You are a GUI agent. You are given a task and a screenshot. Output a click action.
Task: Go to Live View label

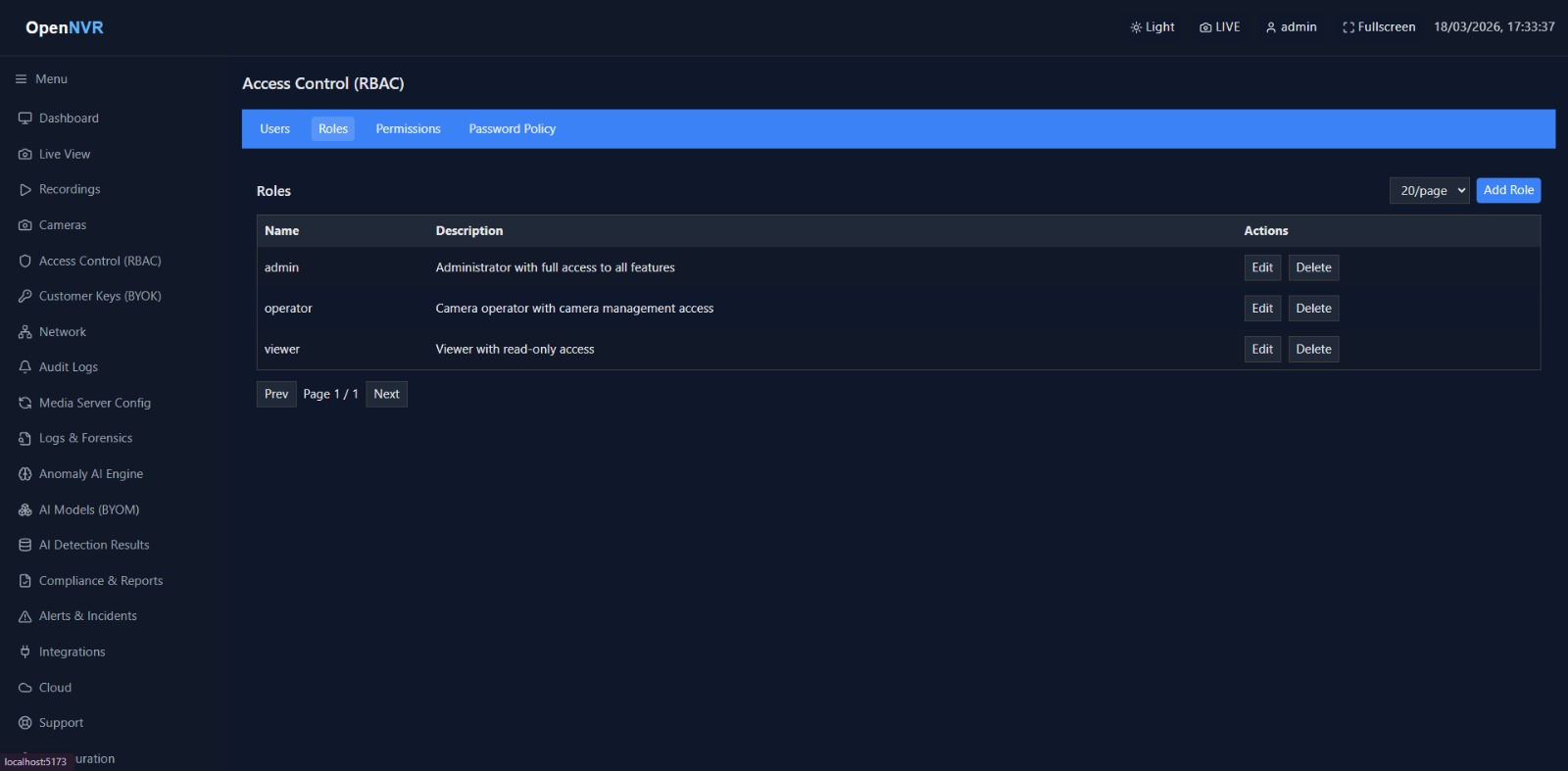(65, 155)
